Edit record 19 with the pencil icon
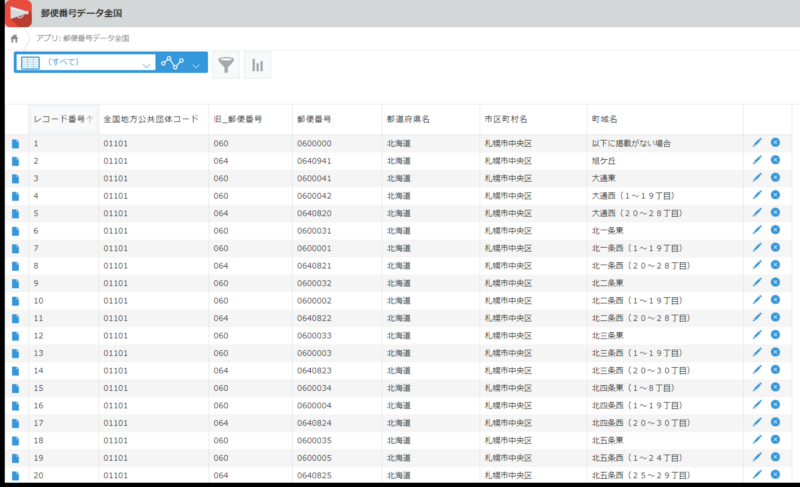The width and height of the screenshot is (800, 487). (x=757, y=457)
